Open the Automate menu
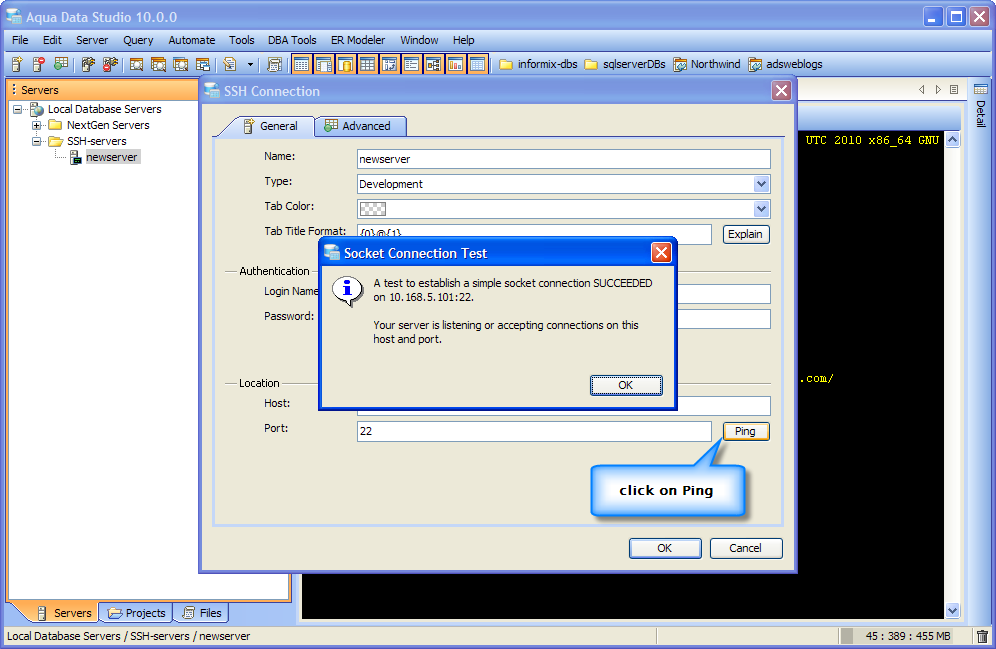The height and width of the screenshot is (649, 996). pyautogui.click(x=192, y=40)
